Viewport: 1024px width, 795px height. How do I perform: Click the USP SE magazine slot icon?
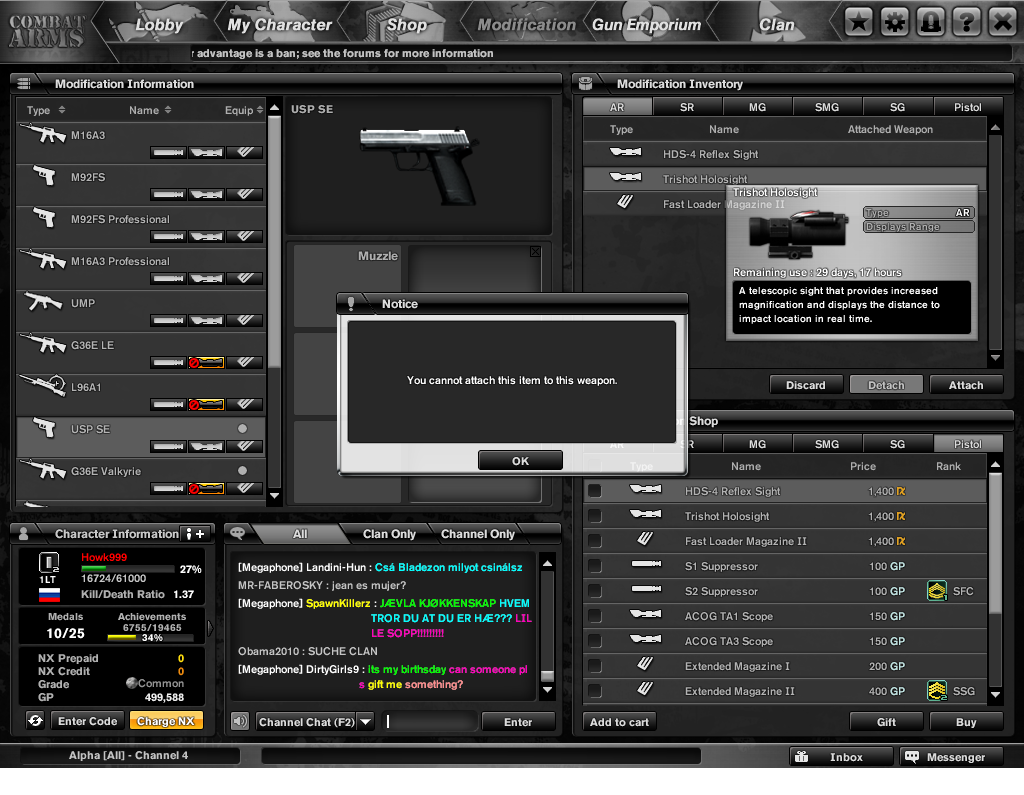pos(245,447)
